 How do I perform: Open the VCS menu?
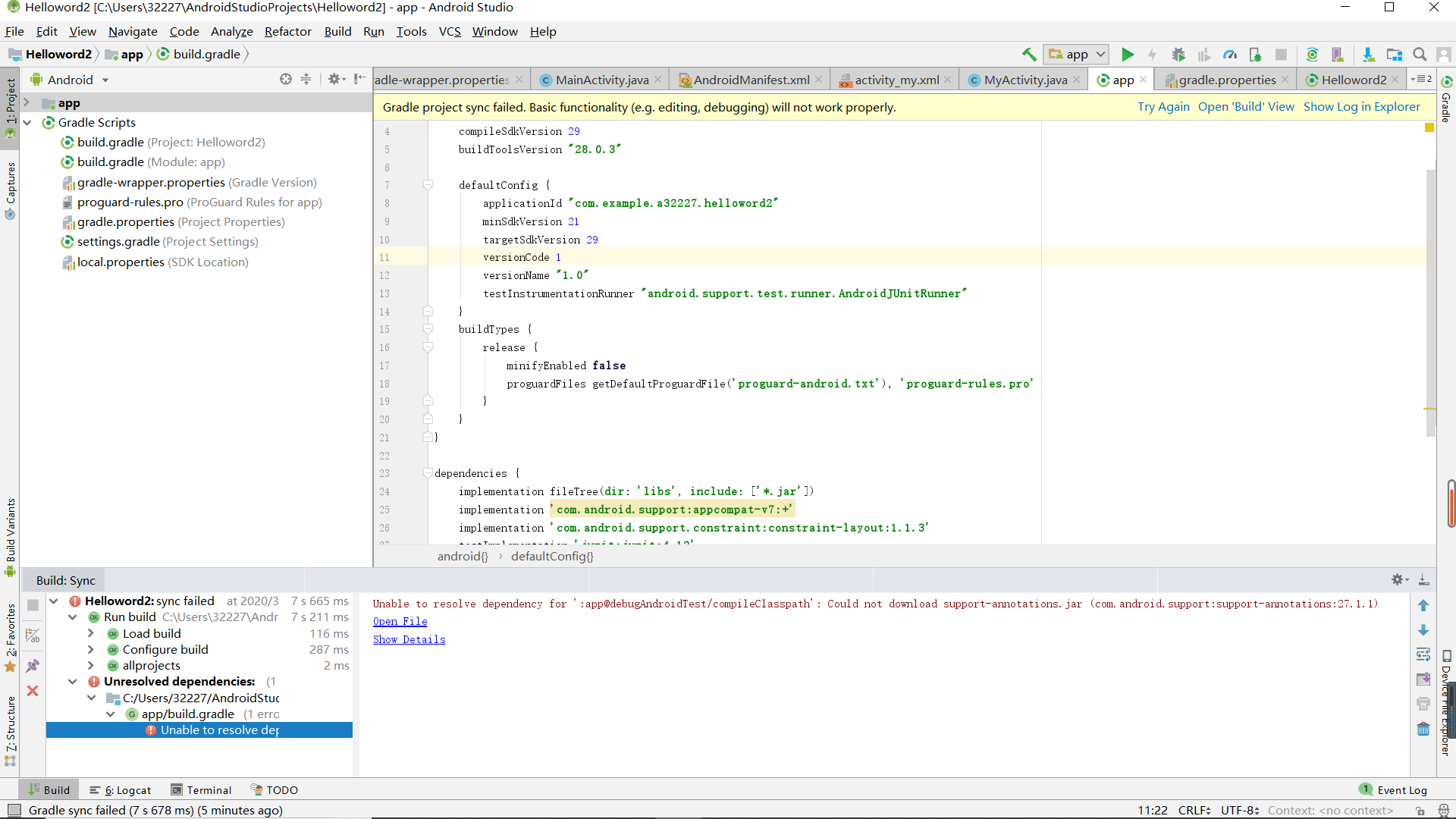[x=450, y=31]
